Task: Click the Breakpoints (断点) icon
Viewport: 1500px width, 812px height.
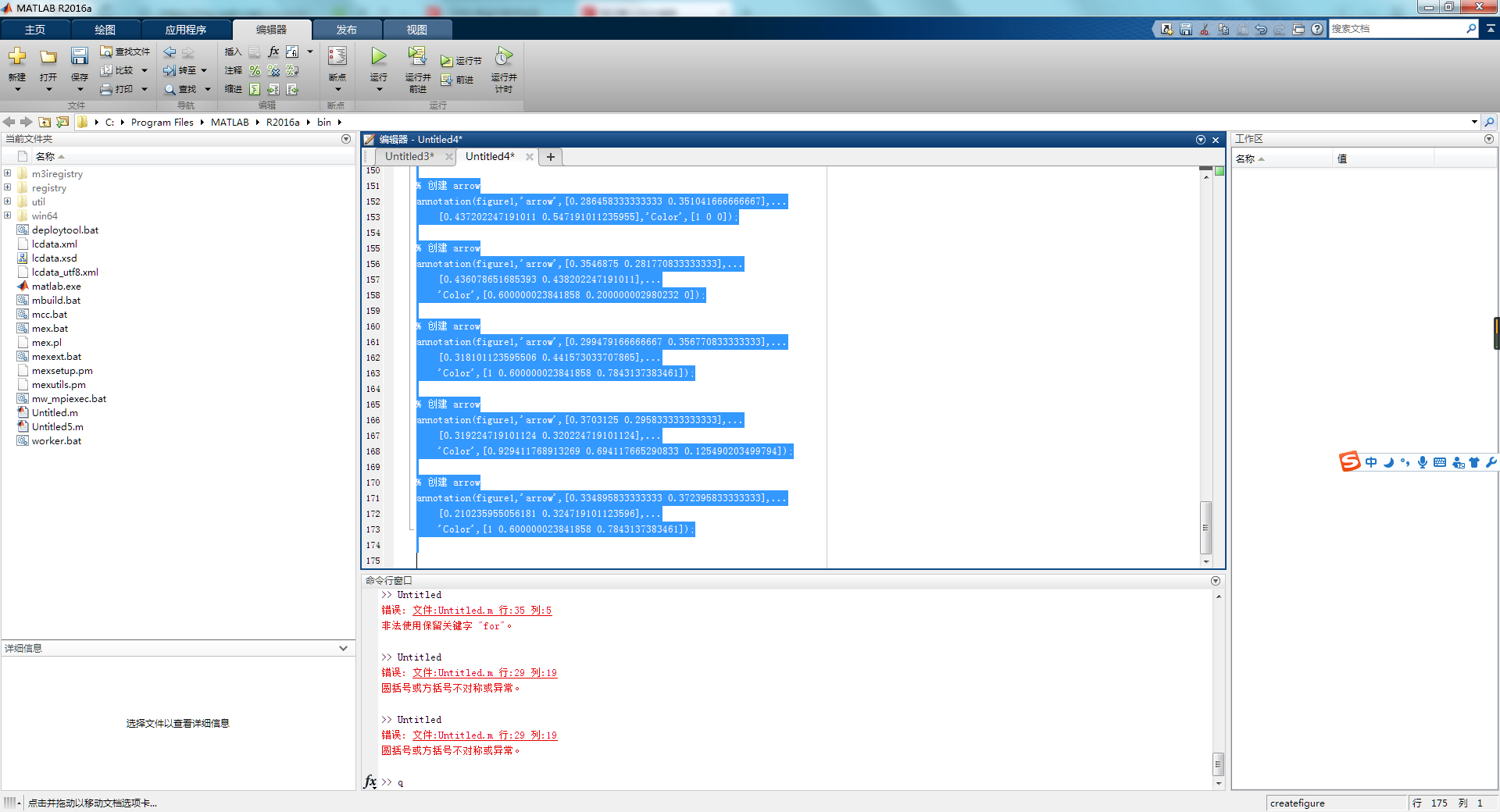Action: coord(337,56)
